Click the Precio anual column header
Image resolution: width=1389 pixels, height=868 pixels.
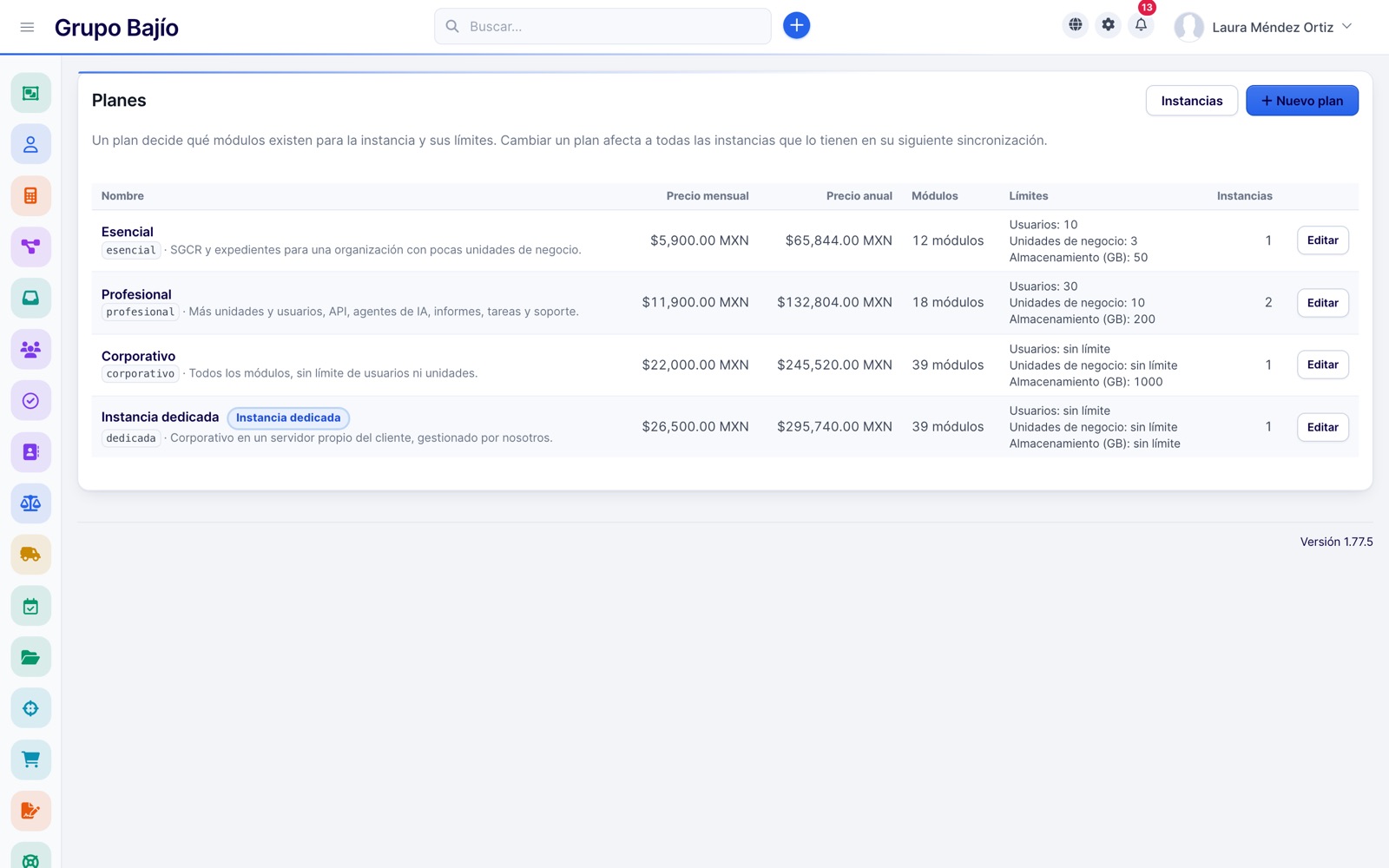pos(859,196)
